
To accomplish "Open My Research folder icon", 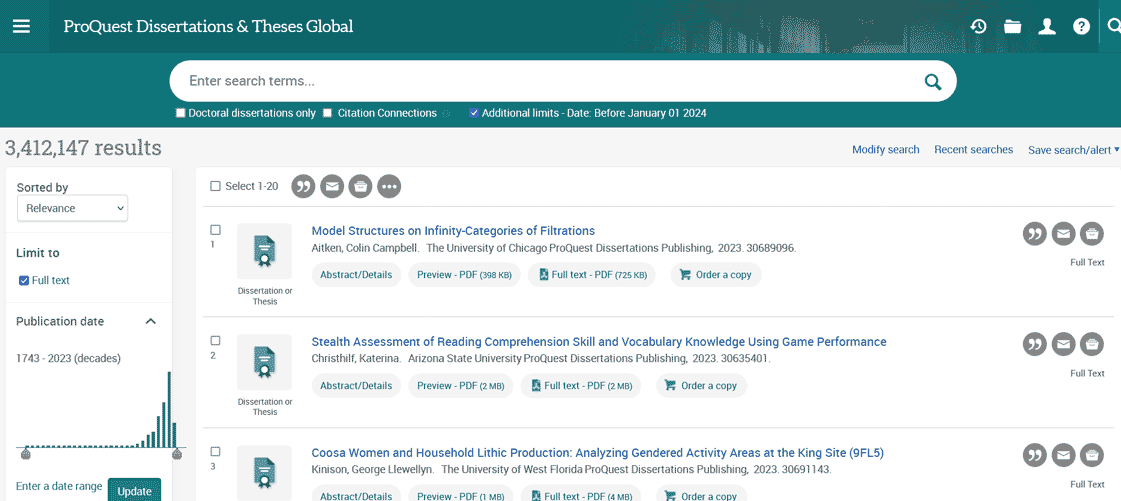I will (x=1012, y=26).
